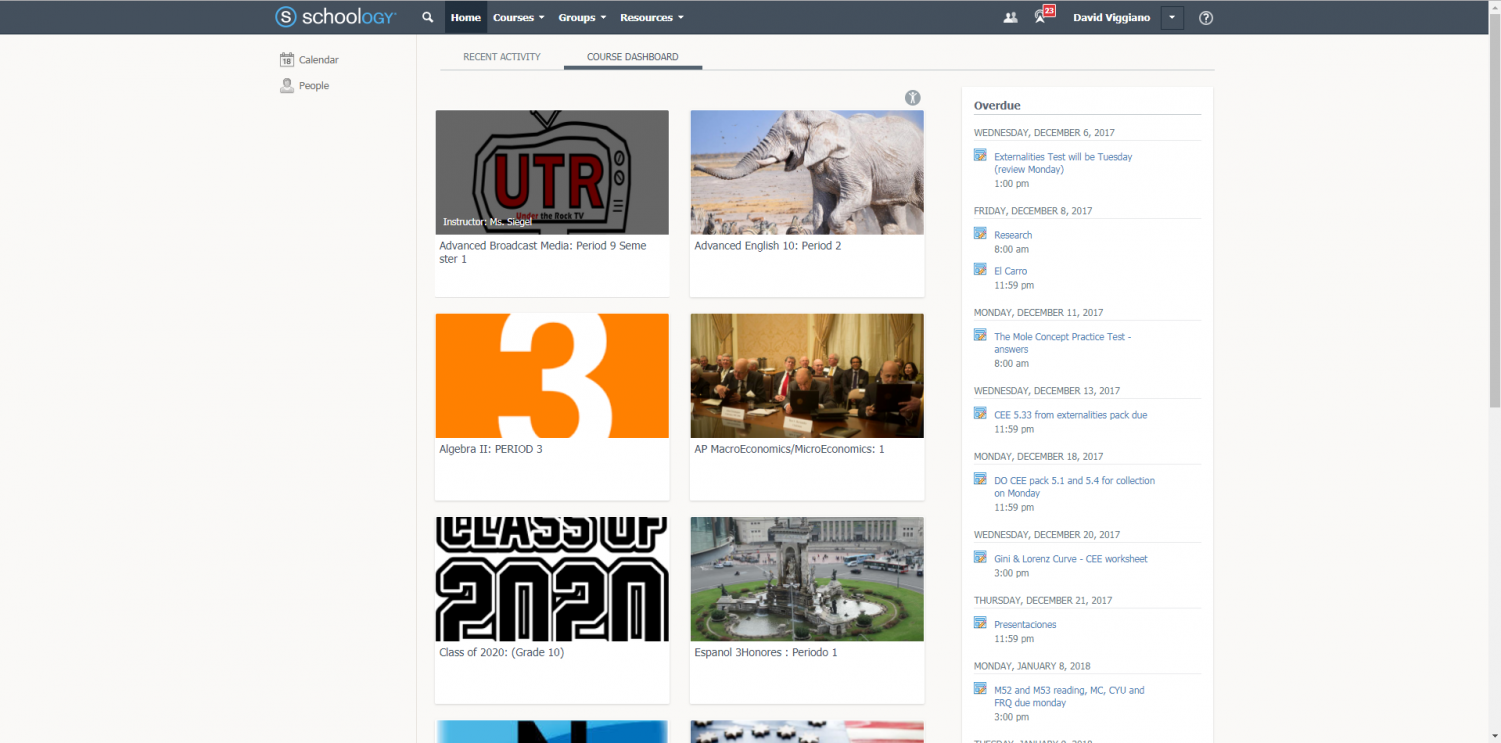Go to Home in top navigation
The image size is (1501, 743).
pyautogui.click(x=465, y=17)
